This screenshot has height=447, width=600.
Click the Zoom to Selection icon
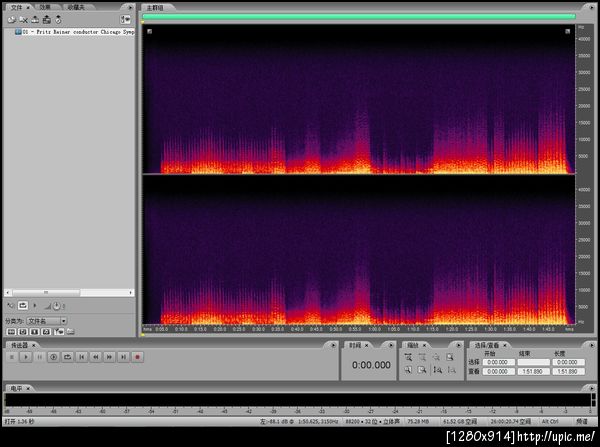pos(450,357)
